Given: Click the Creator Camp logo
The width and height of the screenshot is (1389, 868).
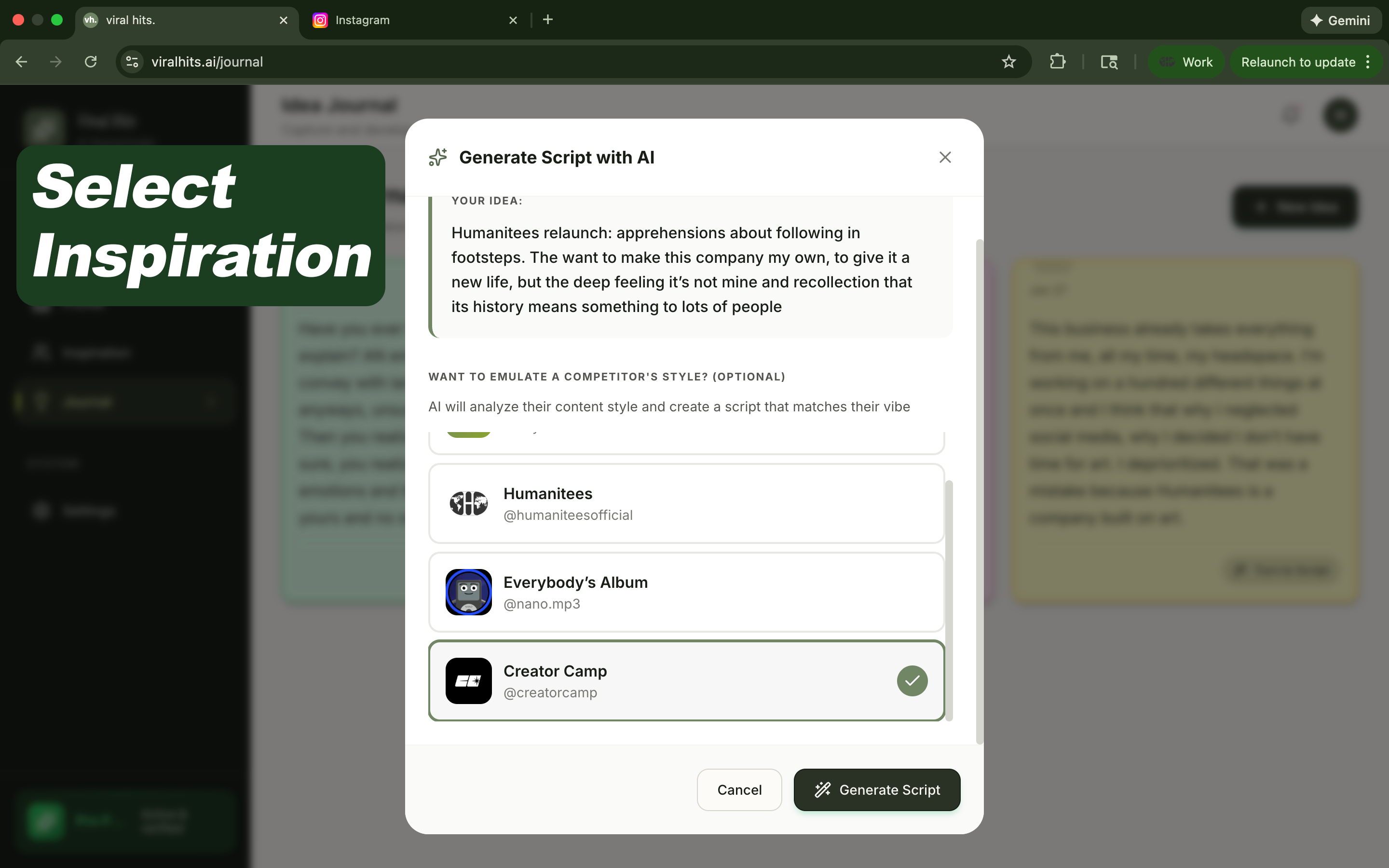Looking at the screenshot, I should pos(468,681).
